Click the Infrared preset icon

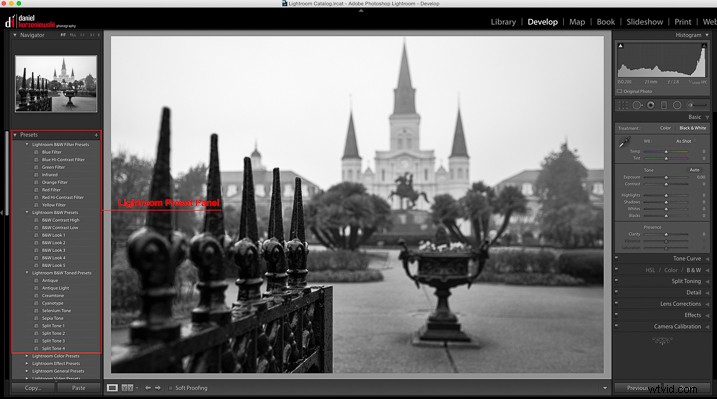(x=36, y=175)
